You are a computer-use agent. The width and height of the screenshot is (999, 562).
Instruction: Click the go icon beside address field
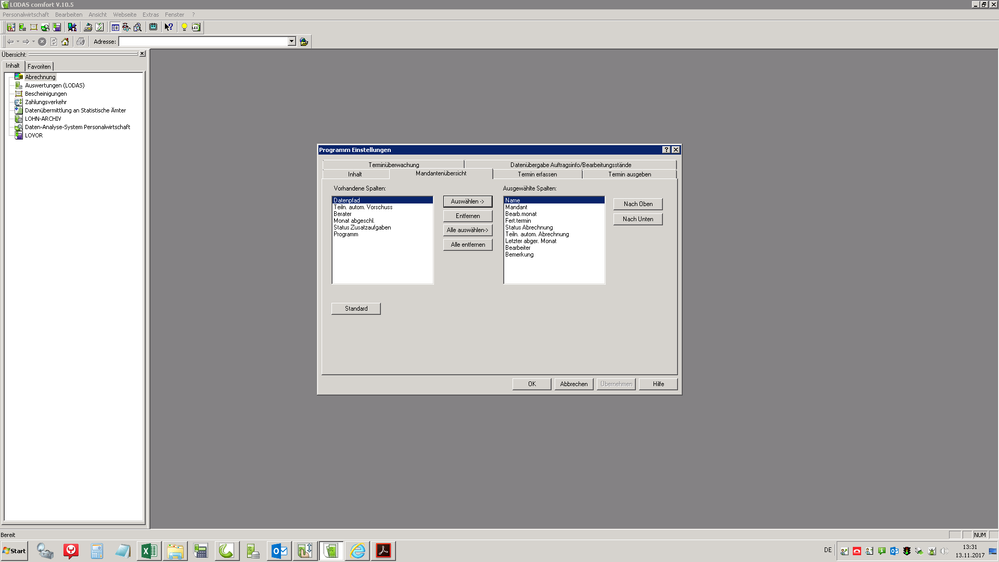tap(304, 42)
